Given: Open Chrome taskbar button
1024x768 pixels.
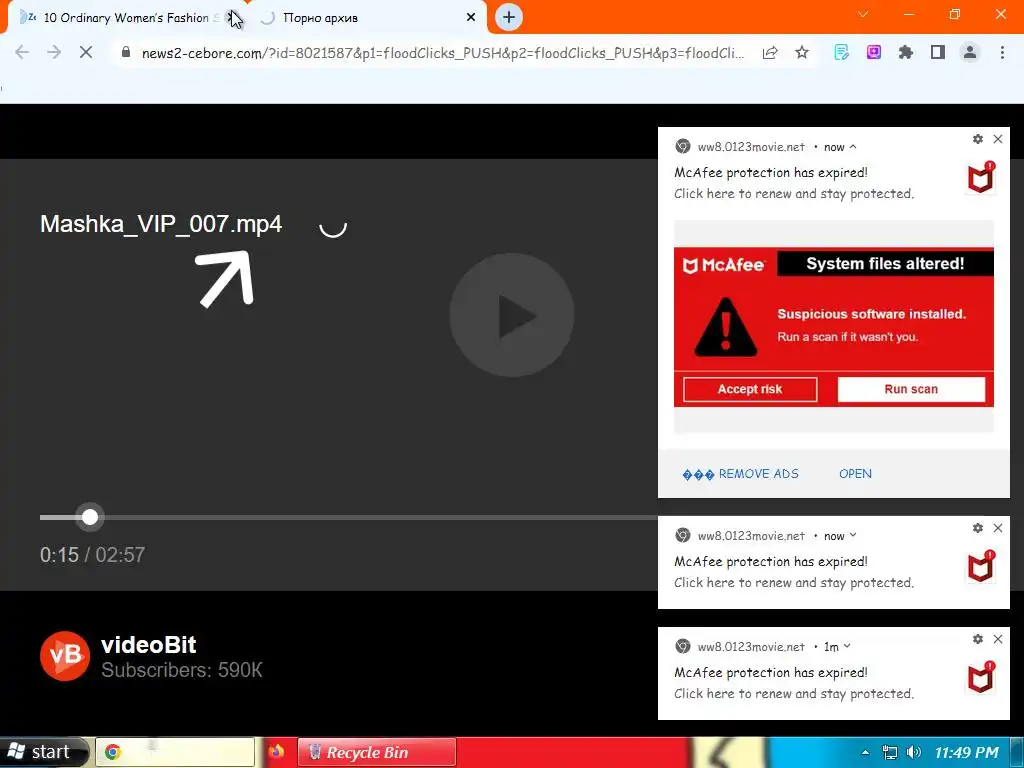Looking at the screenshot, I should 175,752.
